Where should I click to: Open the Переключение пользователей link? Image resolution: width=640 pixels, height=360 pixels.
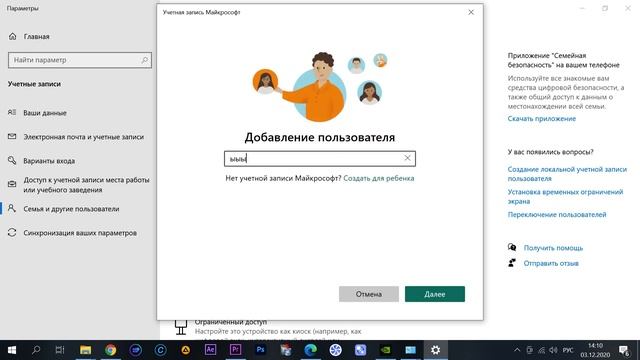(557, 214)
